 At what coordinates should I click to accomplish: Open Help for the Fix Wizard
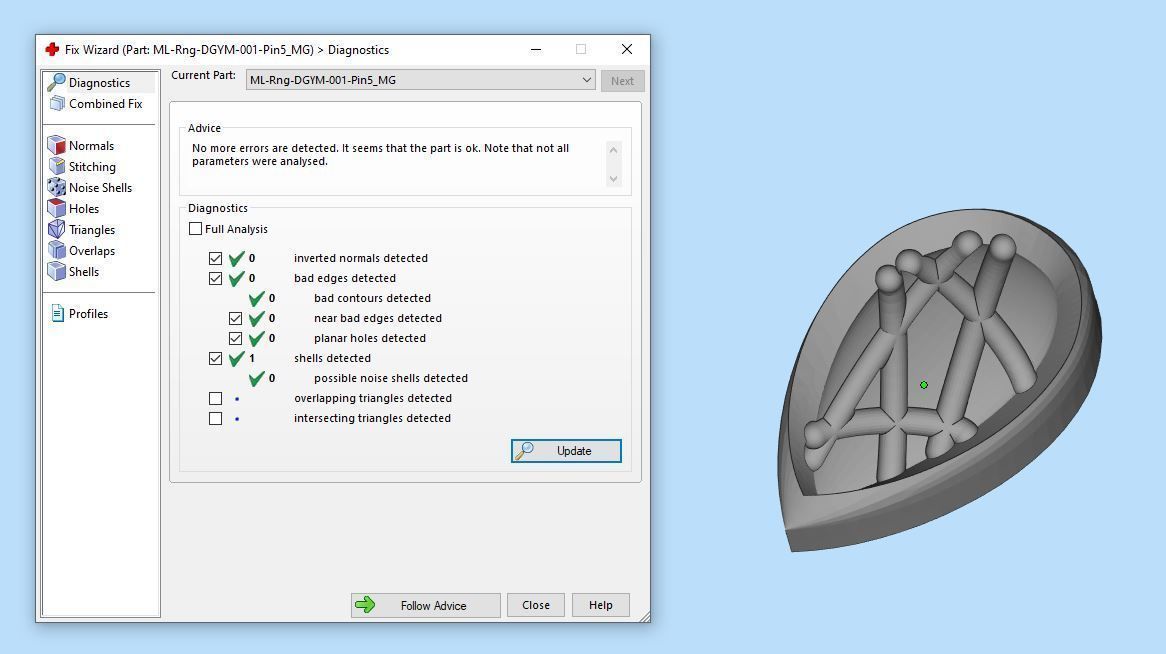pos(601,605)
